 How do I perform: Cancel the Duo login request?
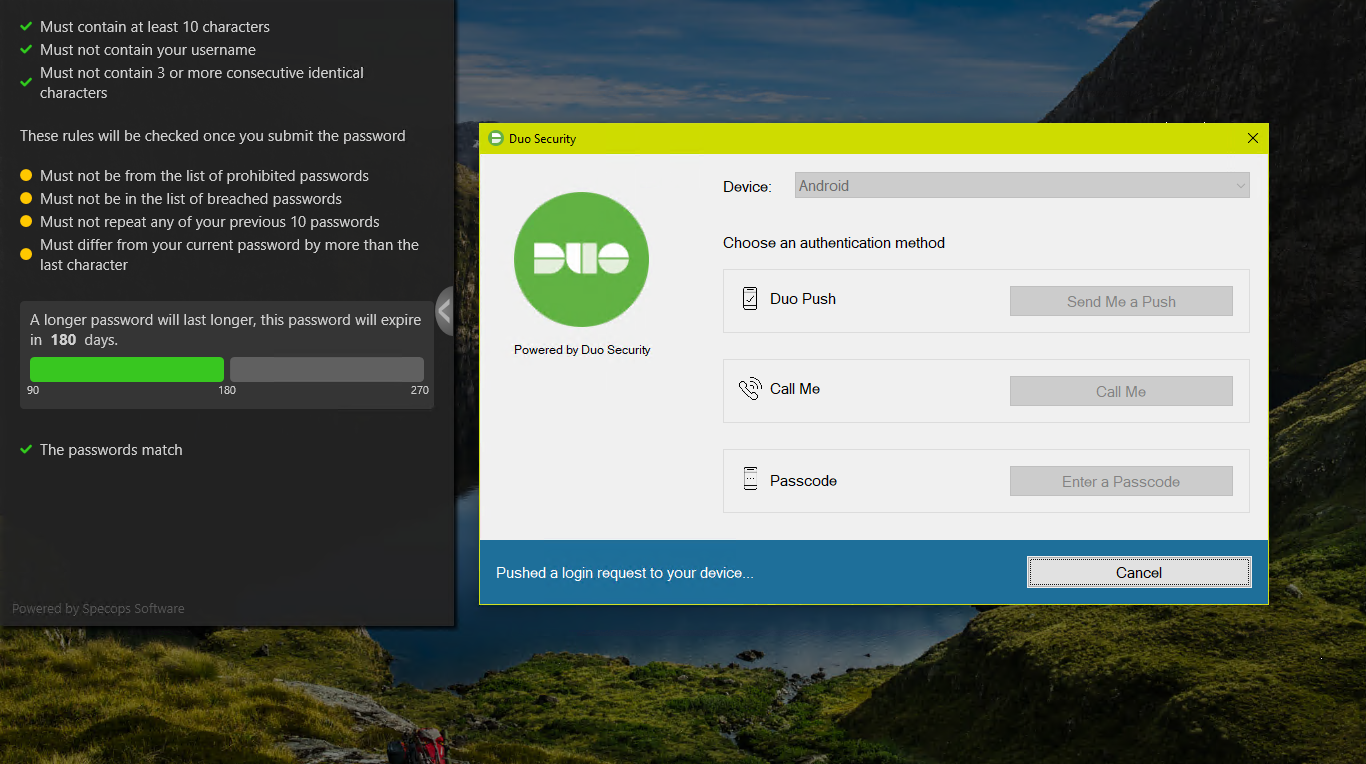tap(1139, 572)
